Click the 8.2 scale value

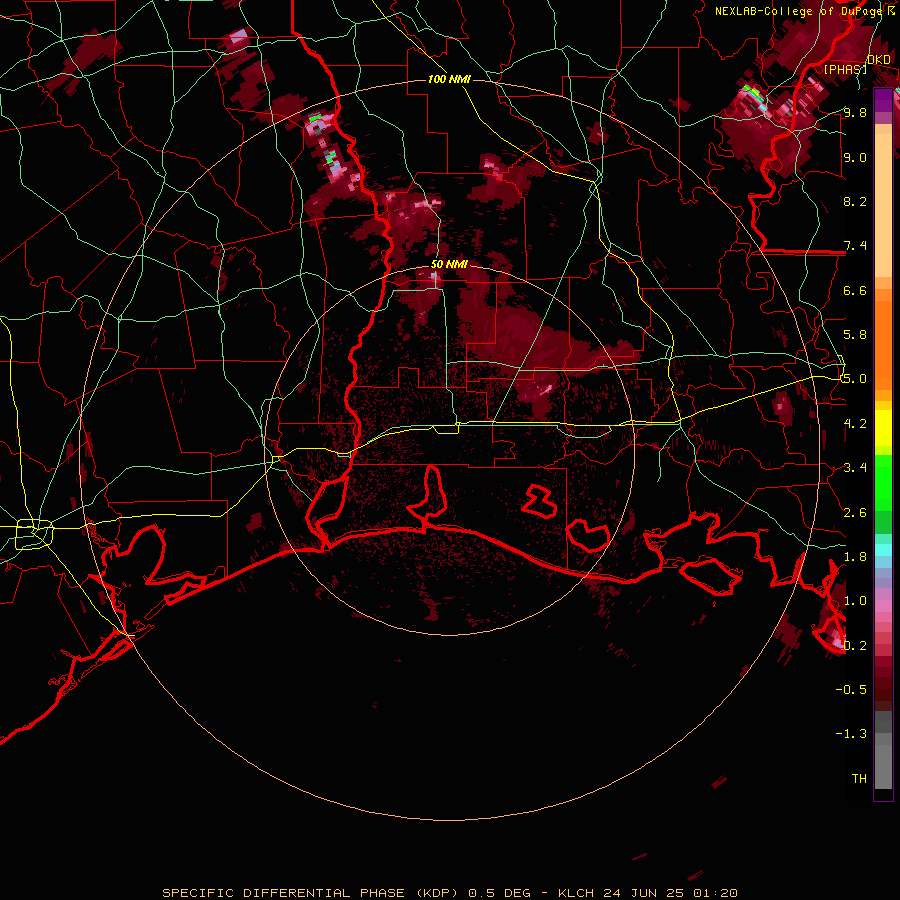[855, 201]
